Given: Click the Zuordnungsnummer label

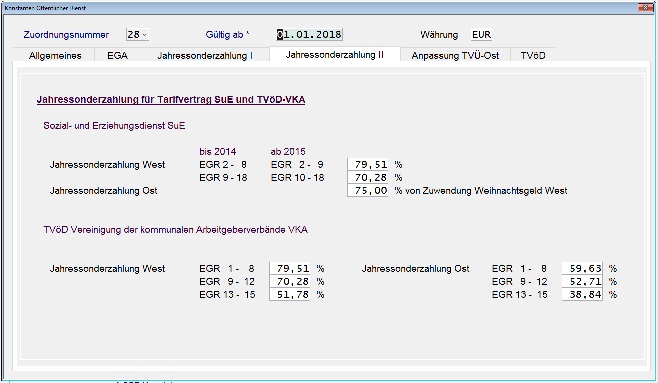Looking at the screenshot, I should [x=66, y=35].
